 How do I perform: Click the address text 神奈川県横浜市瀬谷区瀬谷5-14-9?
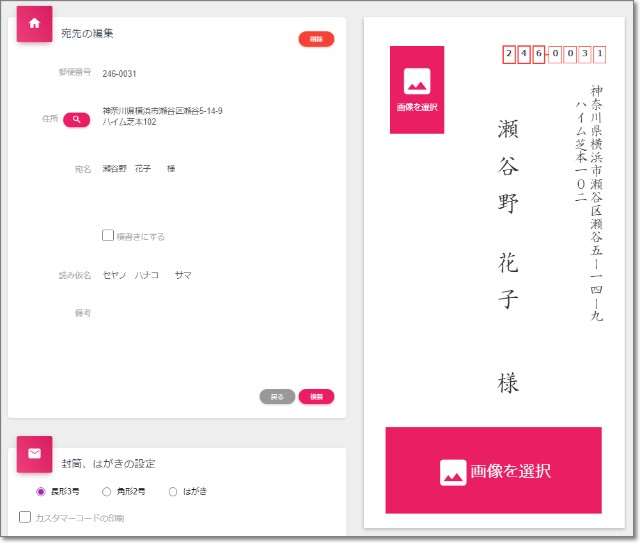point(162,111)
